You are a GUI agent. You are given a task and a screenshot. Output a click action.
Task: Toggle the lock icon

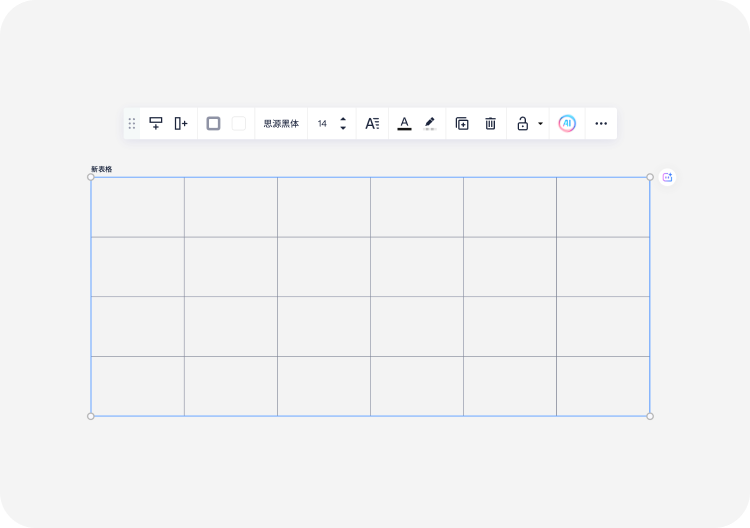pyautogui.click(x=522, y=123)
